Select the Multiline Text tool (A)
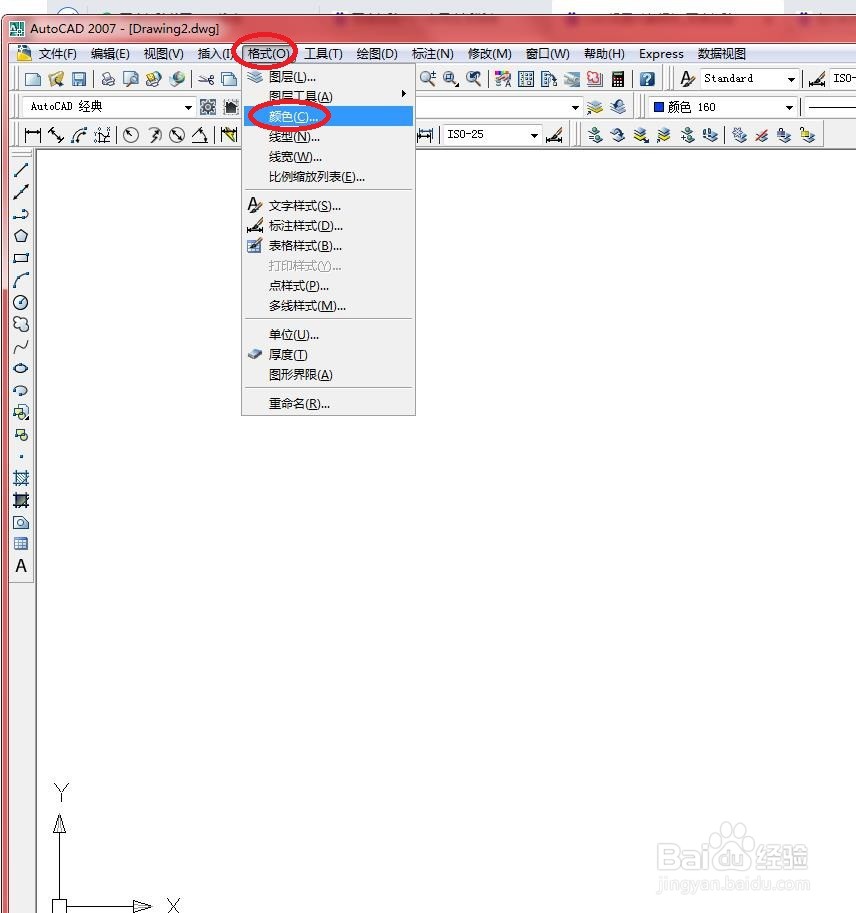This screenshot has height=913, width=856. (x=21, y=566)
